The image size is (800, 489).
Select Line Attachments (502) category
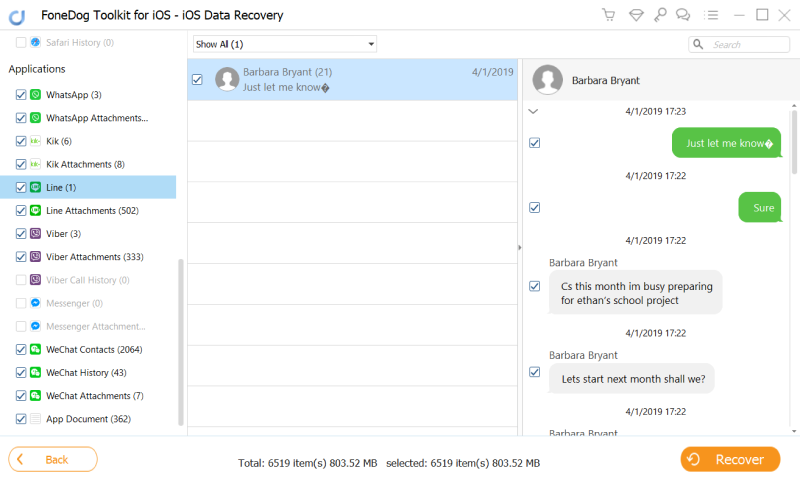point(92,210)
